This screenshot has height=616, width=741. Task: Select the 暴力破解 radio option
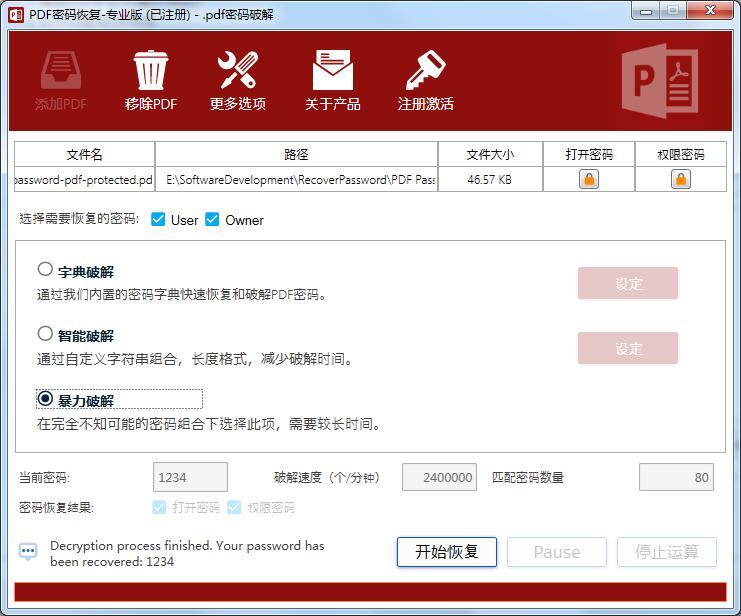point(45,399)
